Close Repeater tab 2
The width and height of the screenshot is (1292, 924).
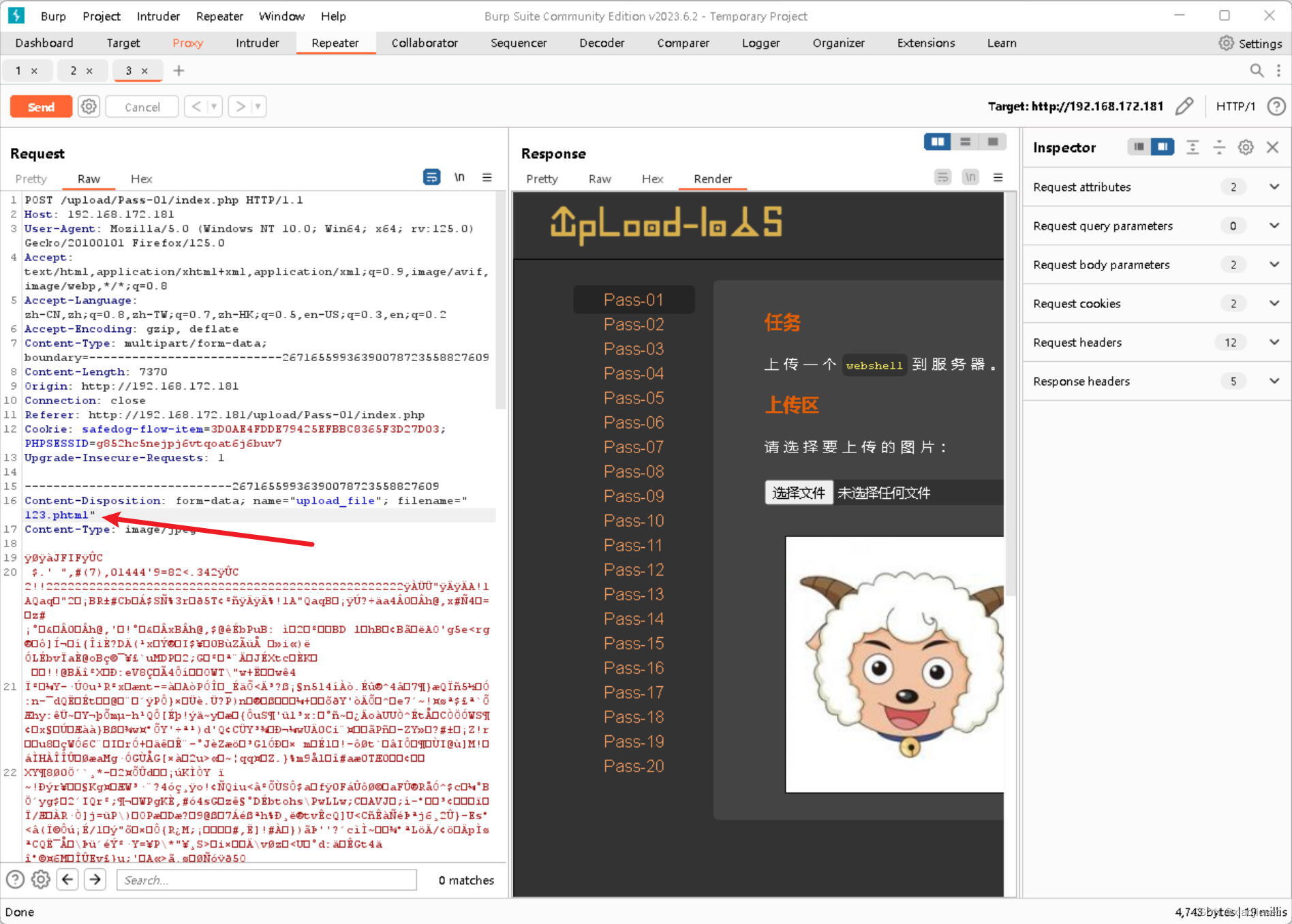click(89, 71)
